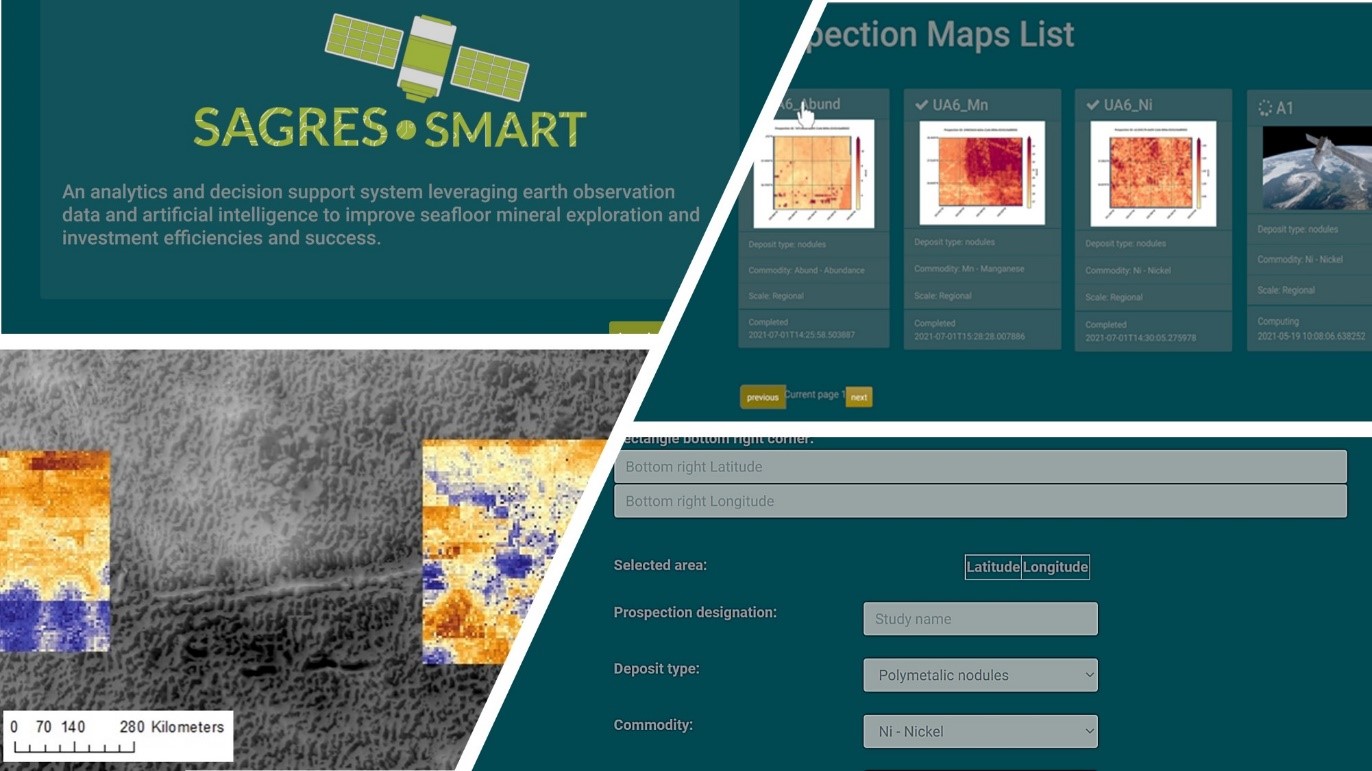Screen dimensions: 1372x771
Task: Click the checkmark icon beside UA6_Mn
Action: (x=921, y=105)
